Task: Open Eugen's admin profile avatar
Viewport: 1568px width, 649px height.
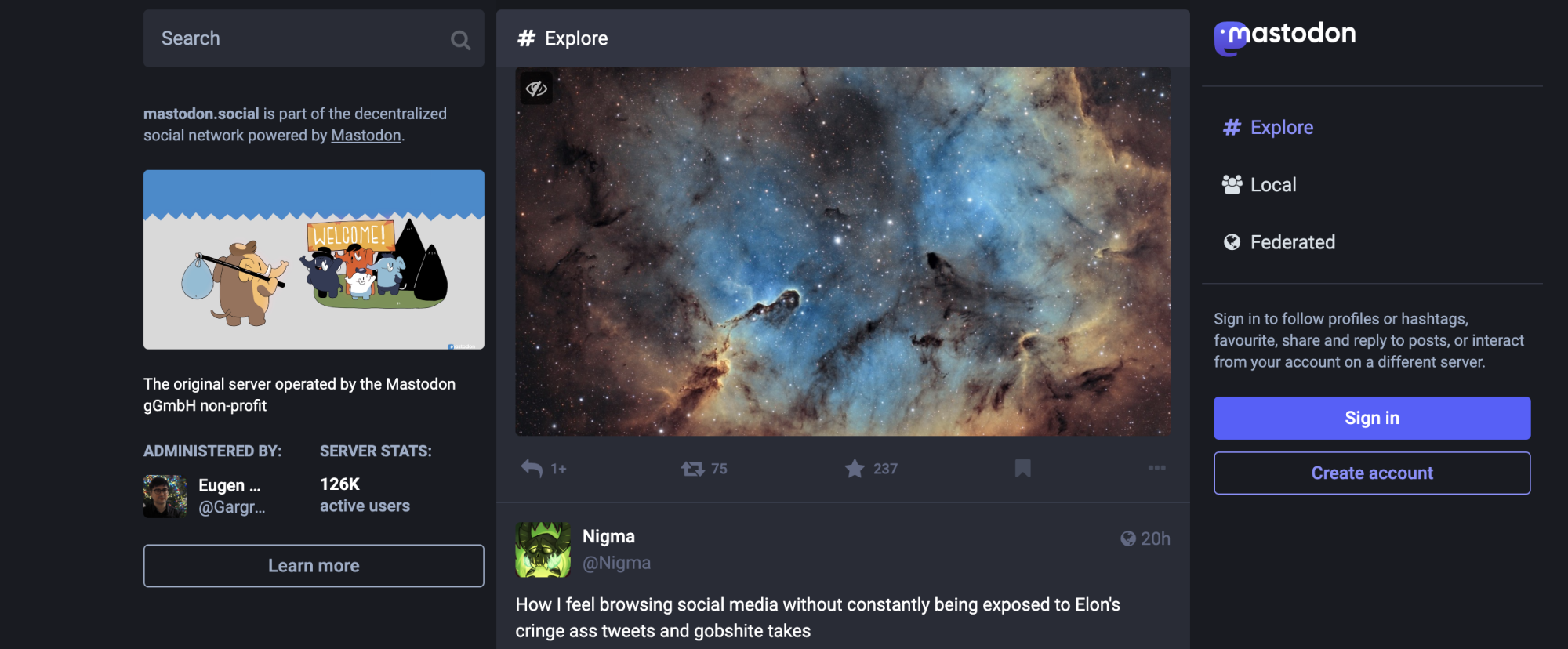Action: [165, 496]
